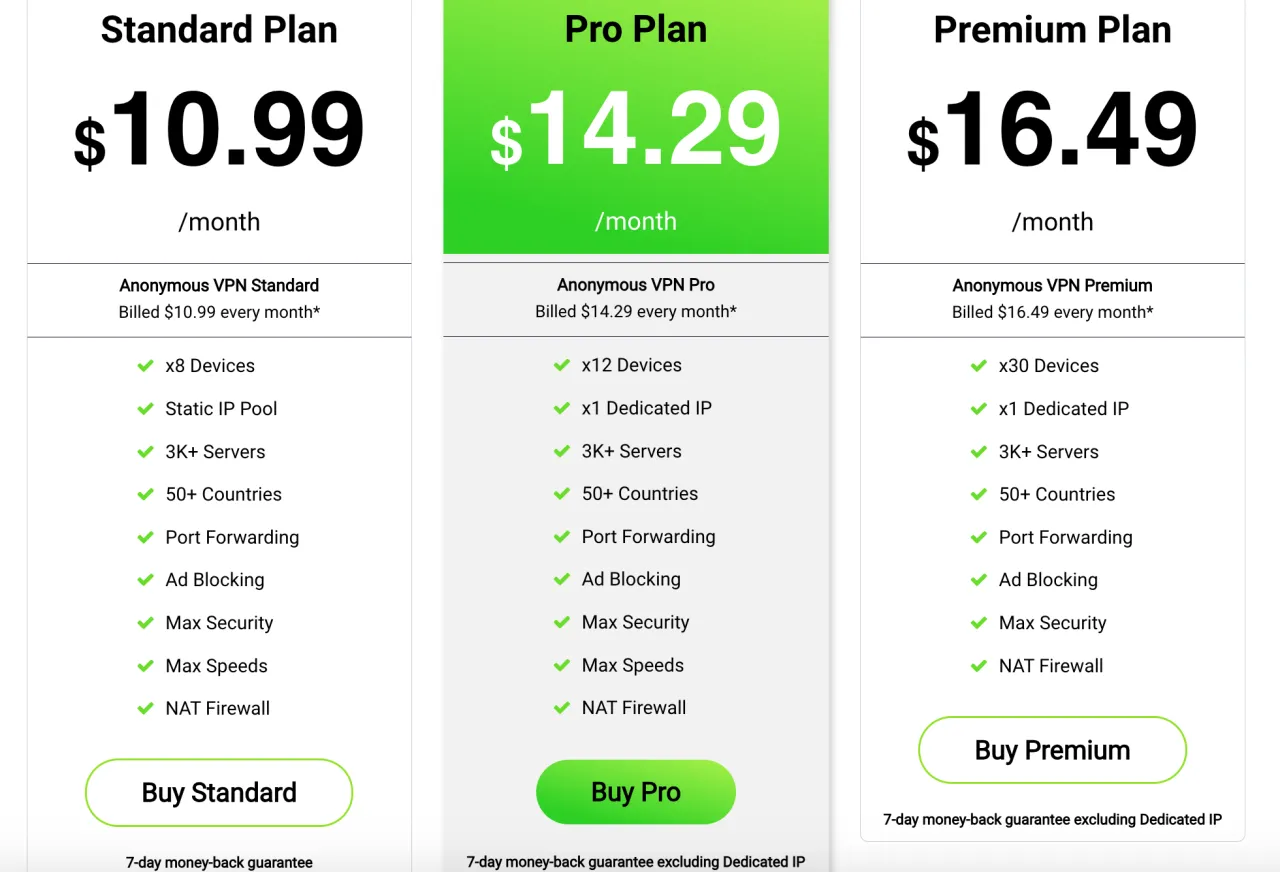Click Standard plan 7-day money-back guarantee note
The height and width of the screenshot is (872, 1280).
(219, 862)
